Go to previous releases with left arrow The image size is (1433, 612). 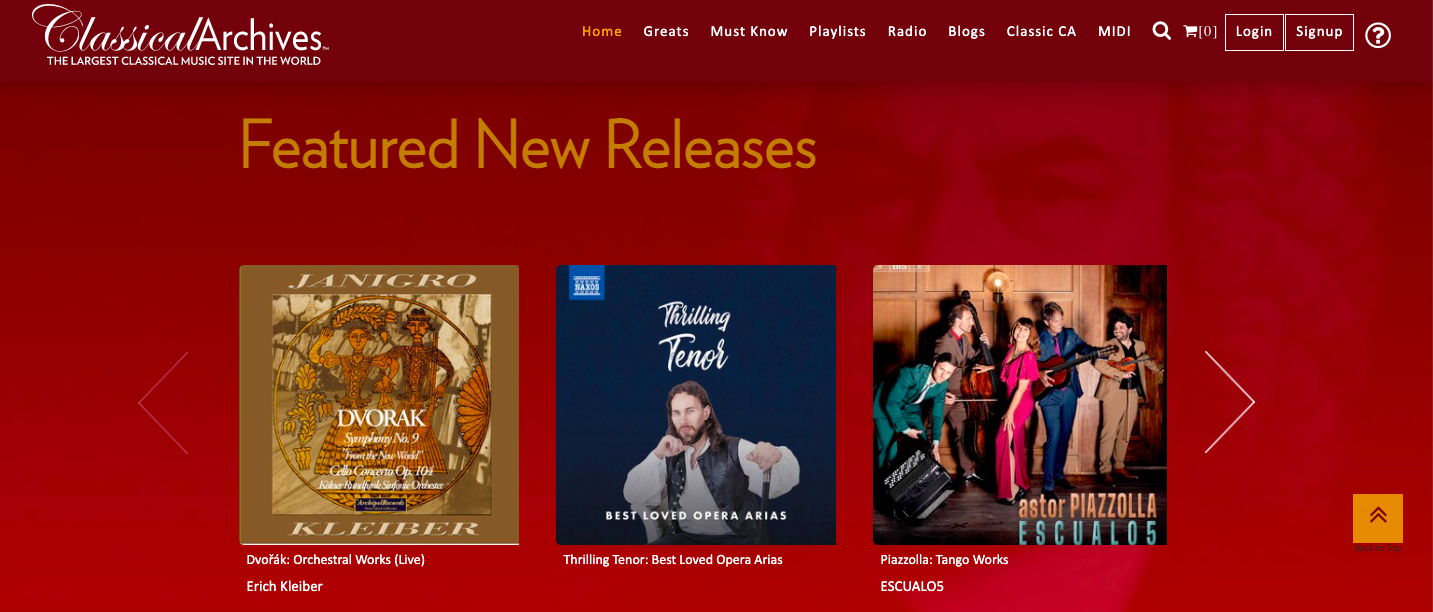pos(163,402)
